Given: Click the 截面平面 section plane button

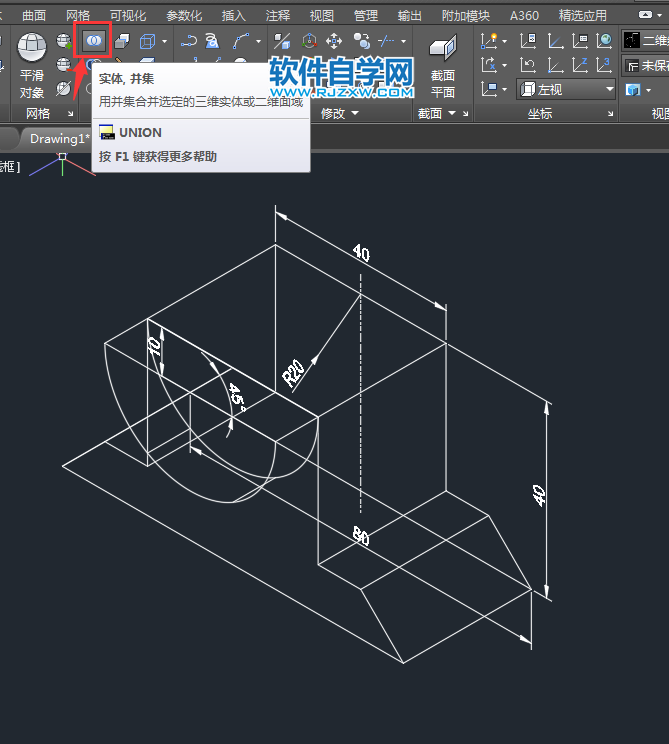Looking at the screenshot, I should pos(443,65).
